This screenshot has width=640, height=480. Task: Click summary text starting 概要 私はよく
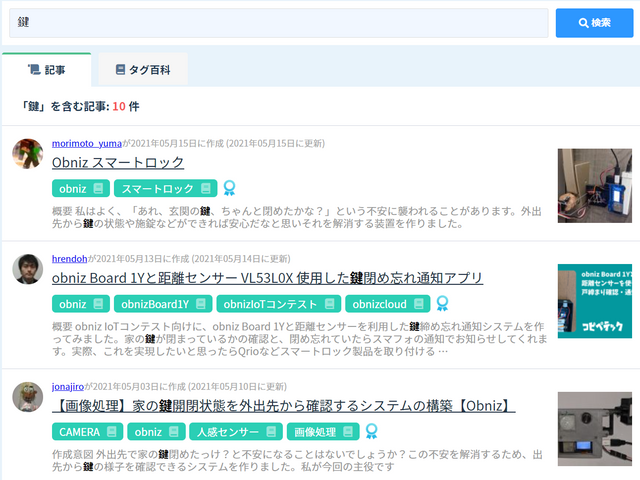tap(297, 217)
